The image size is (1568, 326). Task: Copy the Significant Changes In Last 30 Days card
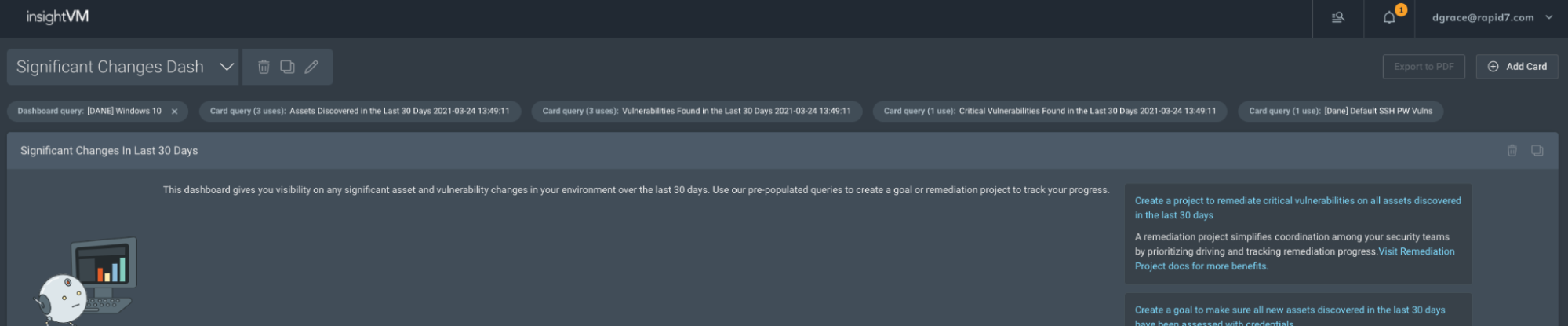1537,151
